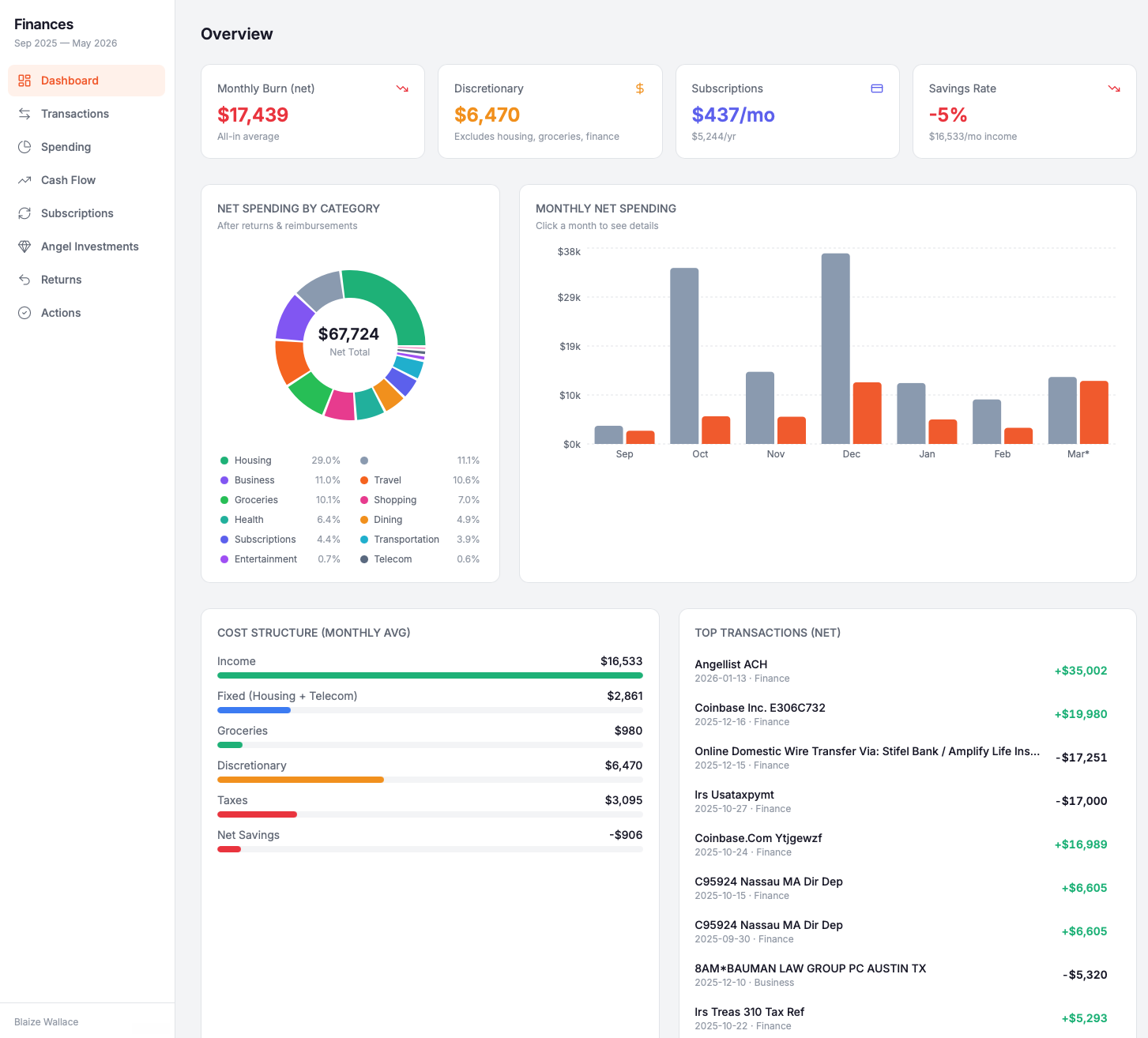Select the Dec orange bar in monthly chart

click(x=868, y=413)
